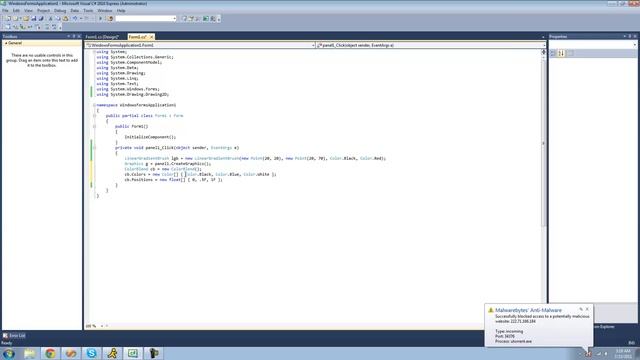Click the Find in Files toolbar icon
The width and height of the screenshot is (640, 360).
click(x=110, y=18)
